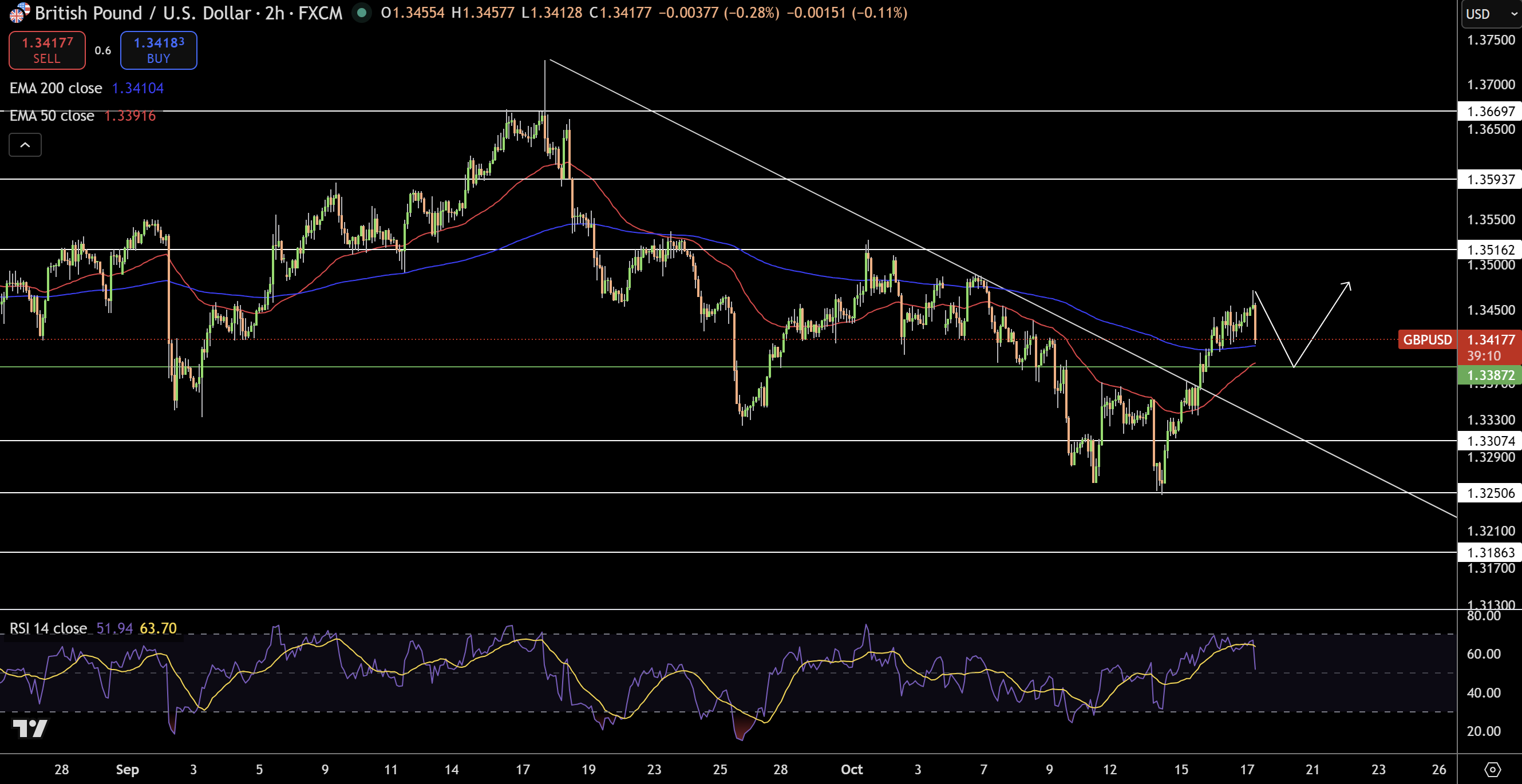This screenshot has width=1522, height=784.
Task: Select the EMA 50 close indicator legend
Action: (52, 116)
